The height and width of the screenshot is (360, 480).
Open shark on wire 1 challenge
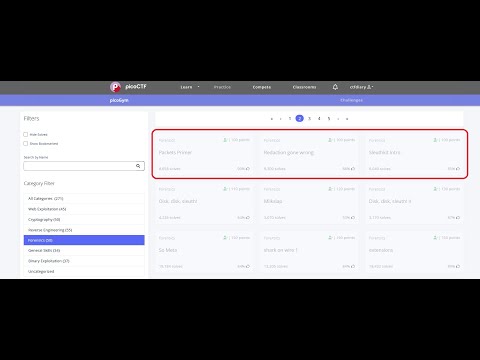tap(280, 250)
